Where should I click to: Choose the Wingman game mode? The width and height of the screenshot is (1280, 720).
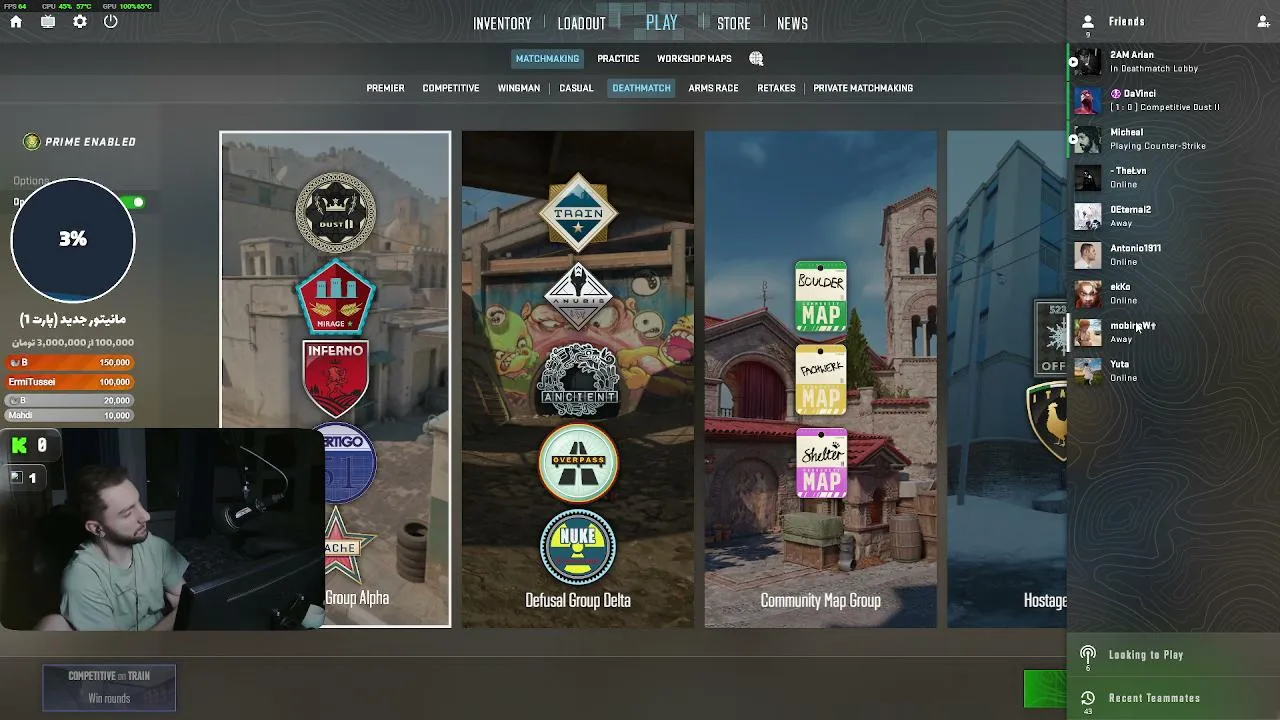pos(519,88)
